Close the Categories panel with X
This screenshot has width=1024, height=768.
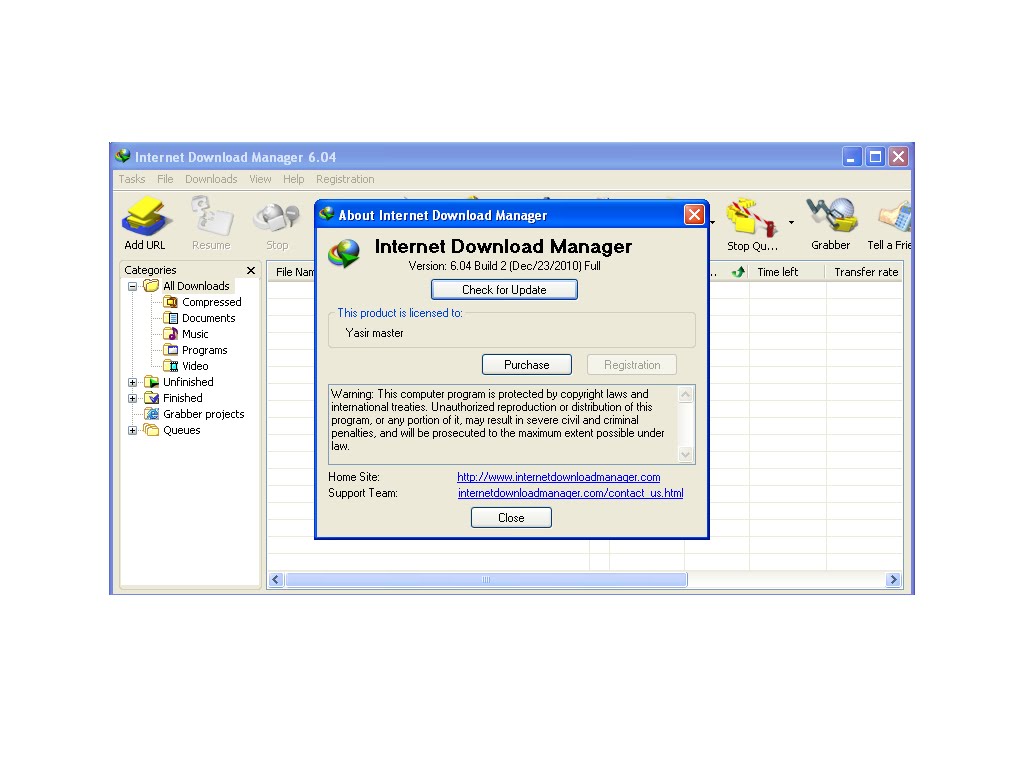pos(251,270)
